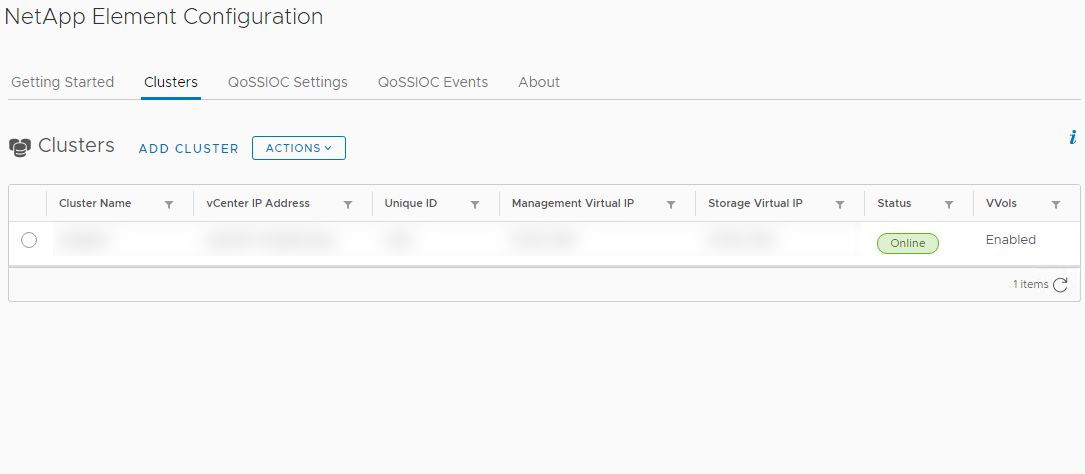
Task: Select the Clusters tab
Action: click(171, 82)
